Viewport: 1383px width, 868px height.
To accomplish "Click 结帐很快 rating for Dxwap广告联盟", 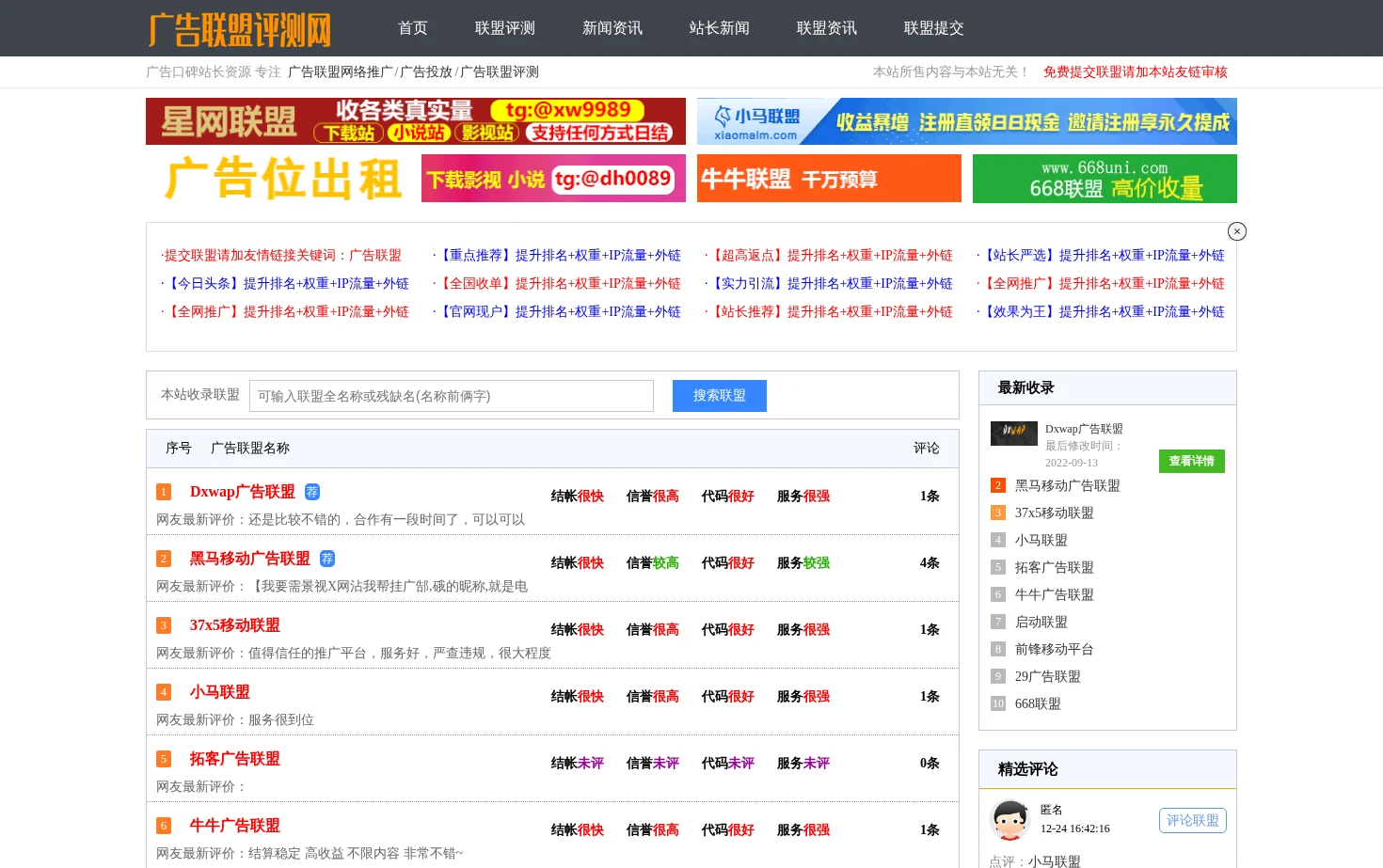I will [x=578, y=497].
